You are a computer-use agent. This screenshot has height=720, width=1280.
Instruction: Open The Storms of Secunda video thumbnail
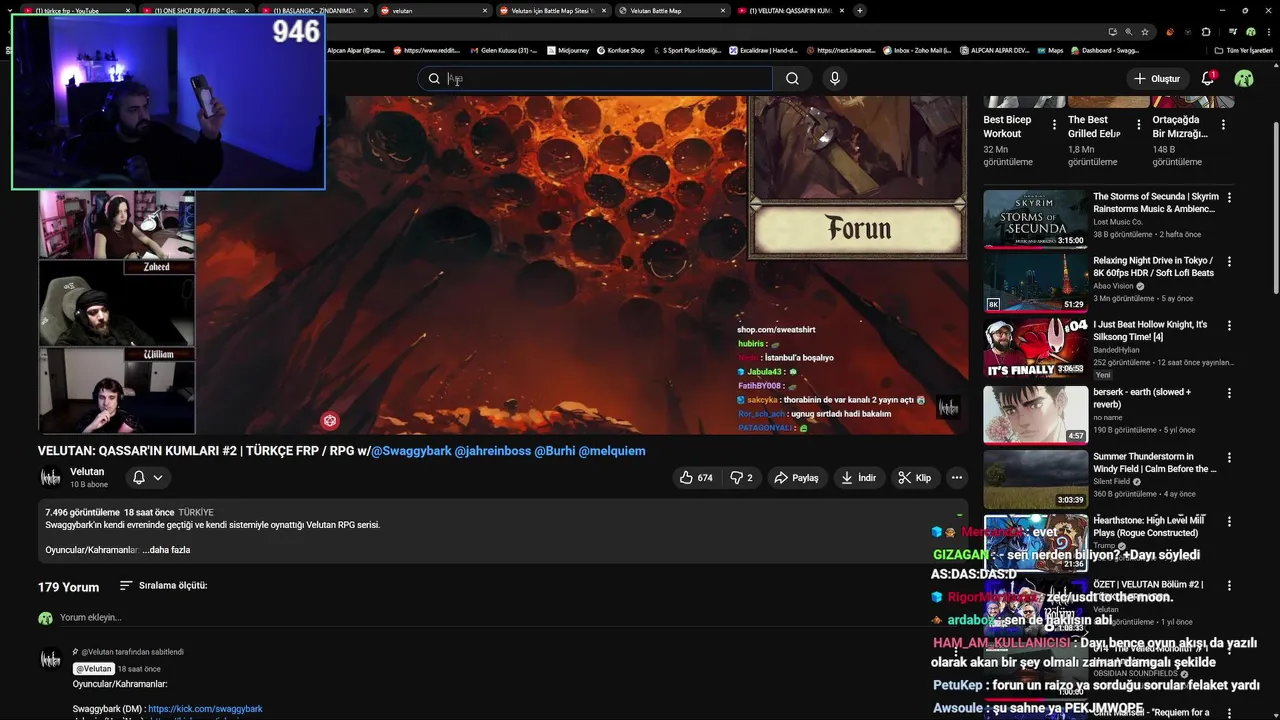[1035, 219]
